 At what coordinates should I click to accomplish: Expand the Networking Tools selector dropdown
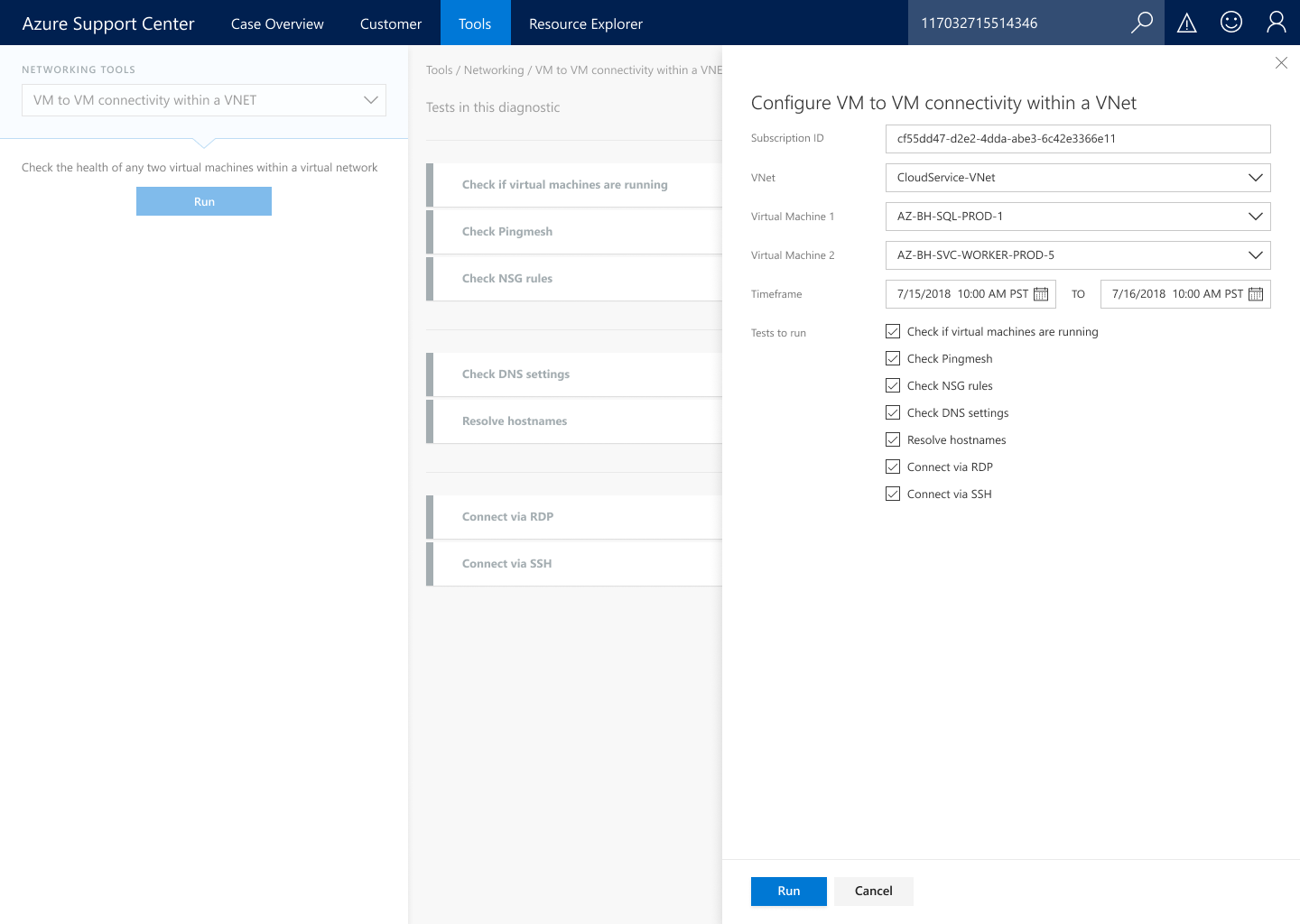204,100
